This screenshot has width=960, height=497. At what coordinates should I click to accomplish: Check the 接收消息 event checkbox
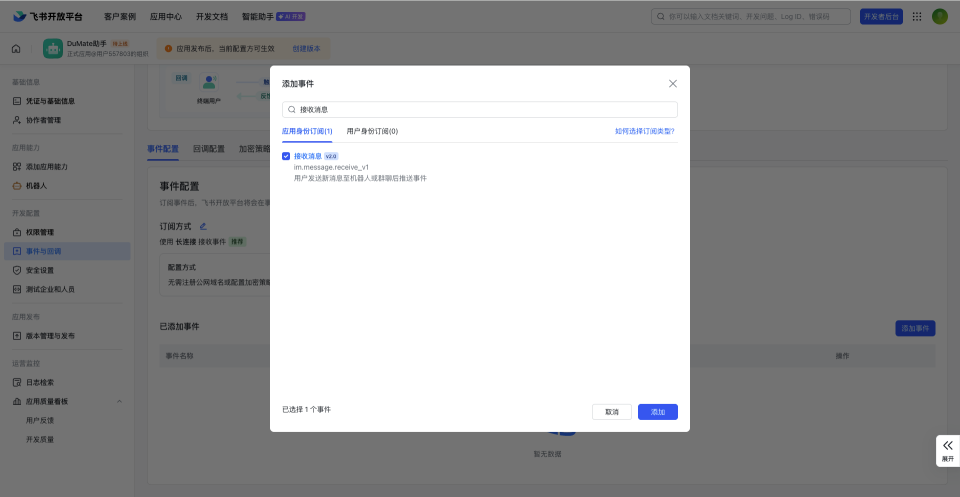286,156
